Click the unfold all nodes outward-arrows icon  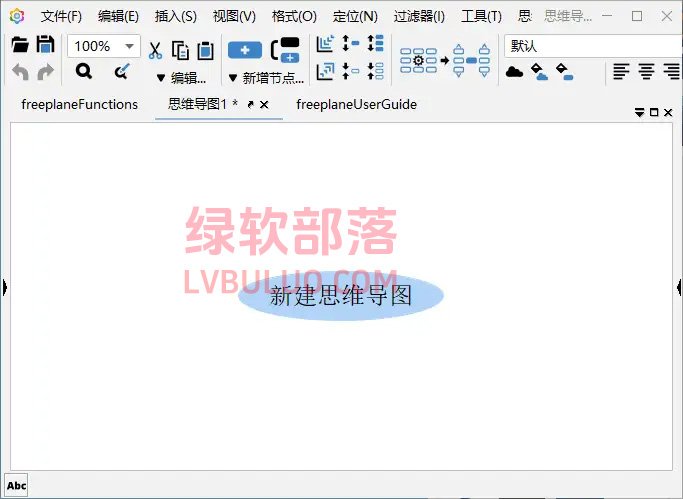375,44
